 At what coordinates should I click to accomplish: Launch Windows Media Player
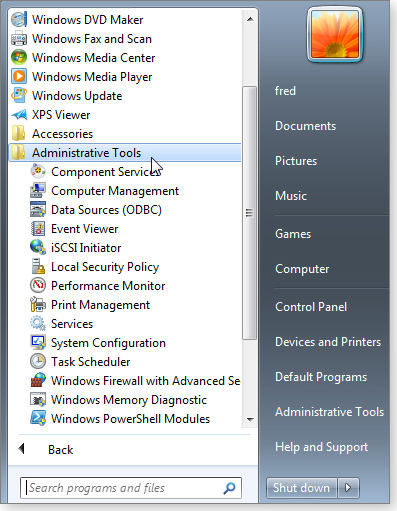[92, 77]
